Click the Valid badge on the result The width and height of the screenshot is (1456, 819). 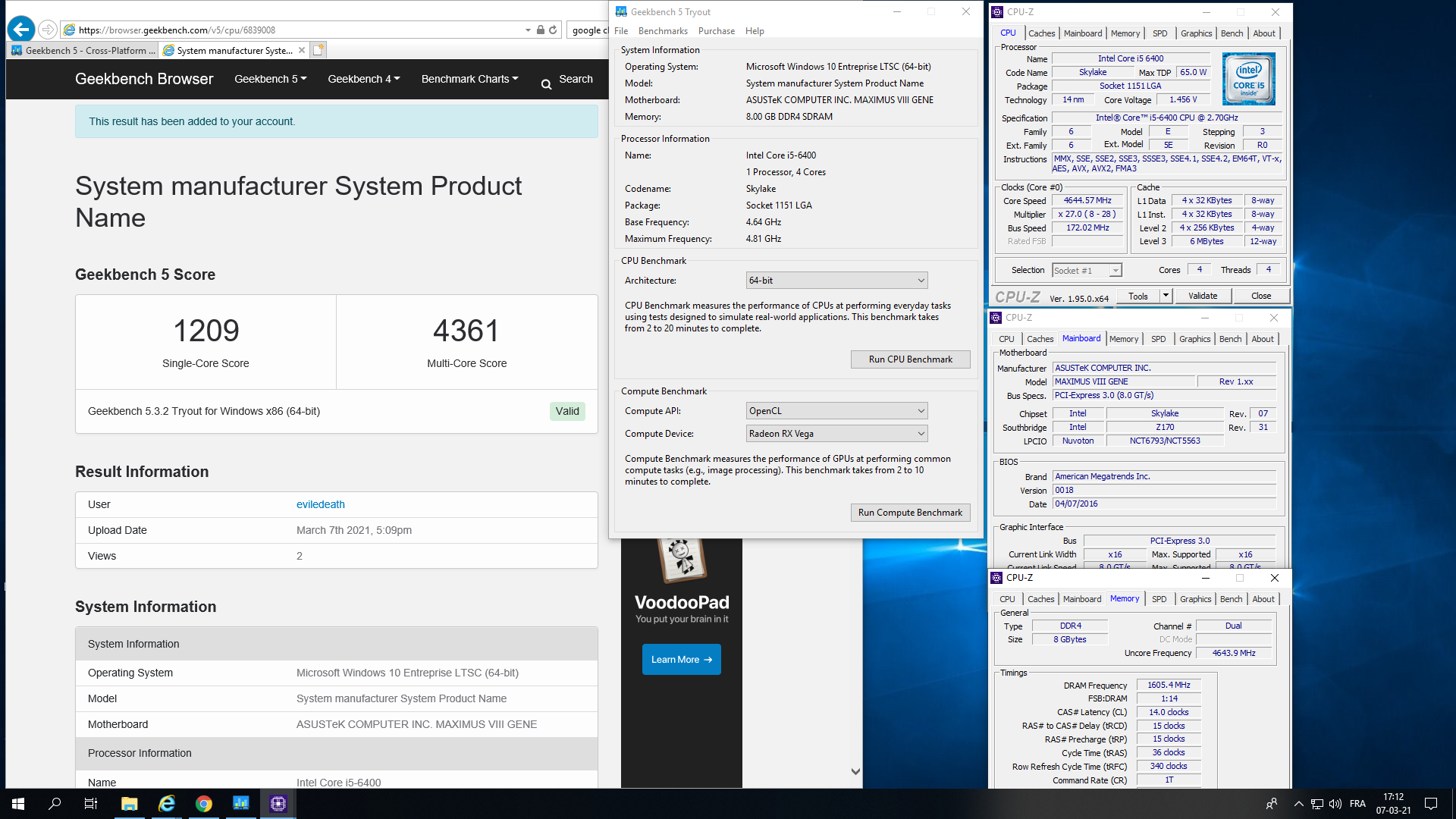pyautogui.click(x=567, y=411)
